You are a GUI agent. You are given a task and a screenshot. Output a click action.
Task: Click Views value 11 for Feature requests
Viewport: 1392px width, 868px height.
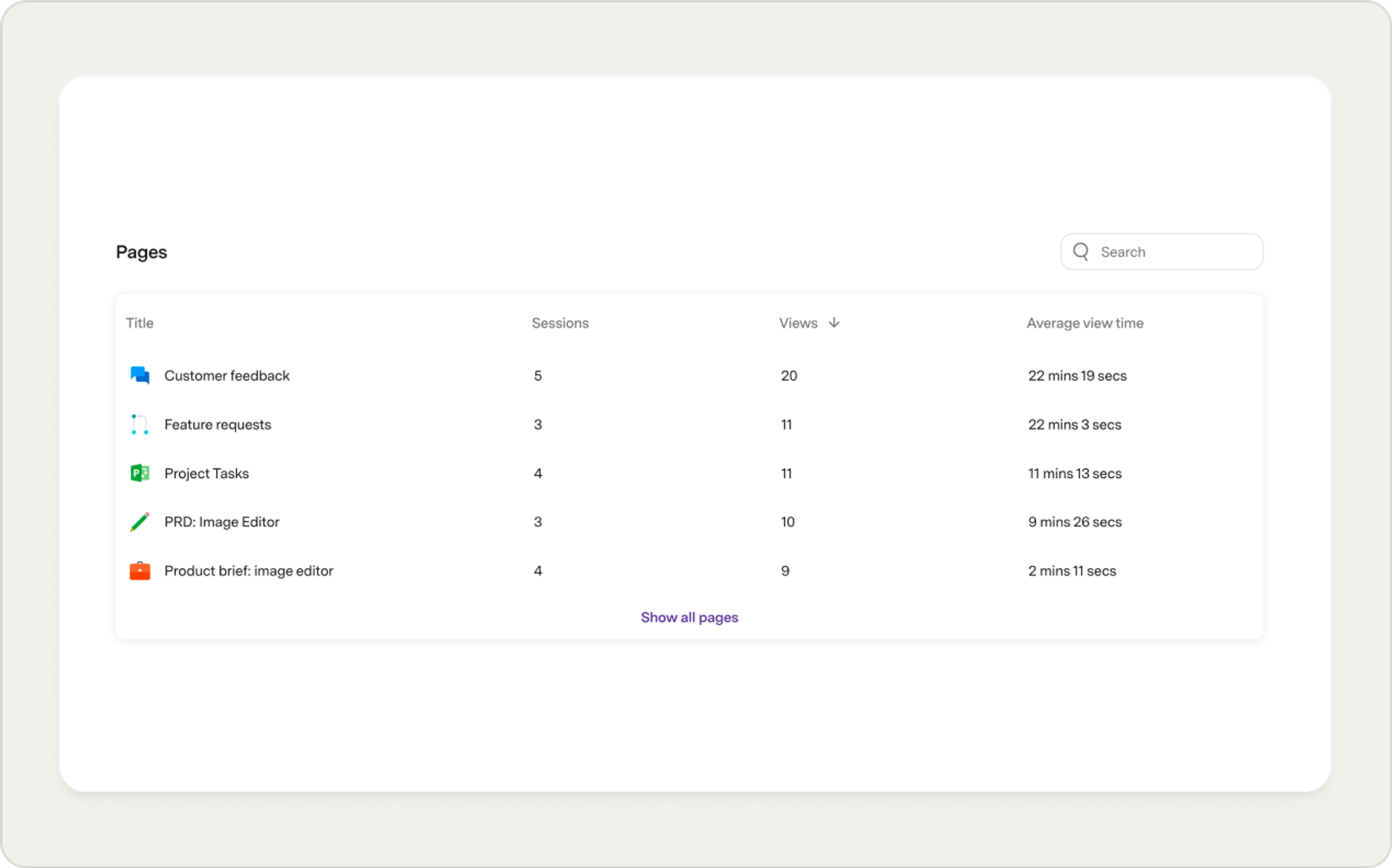point(786,425)
